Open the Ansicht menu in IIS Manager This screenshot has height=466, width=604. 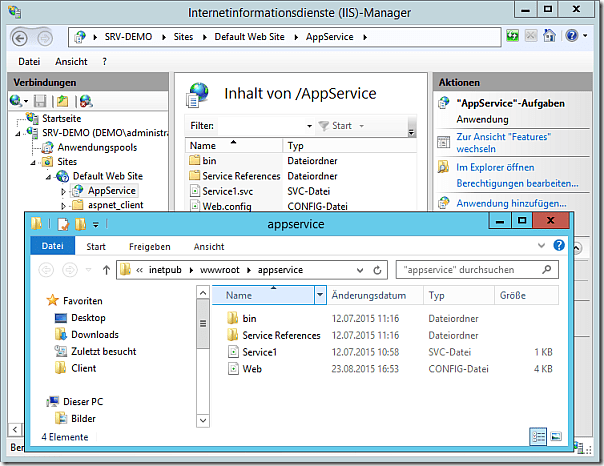(71, 62)
